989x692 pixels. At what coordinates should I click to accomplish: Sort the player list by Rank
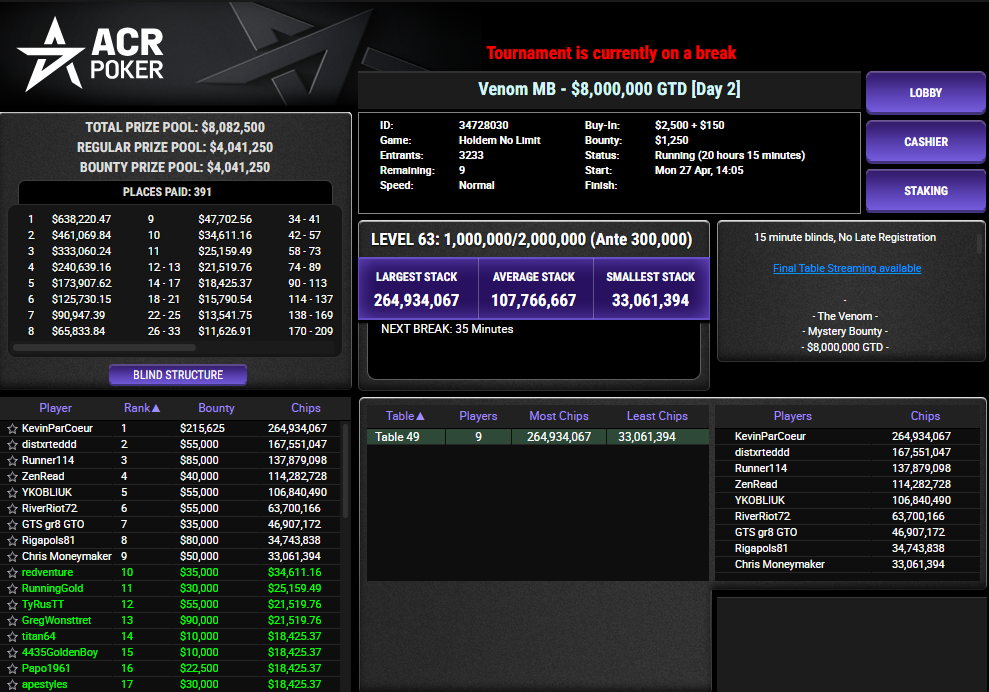click(x=140, y=408)
